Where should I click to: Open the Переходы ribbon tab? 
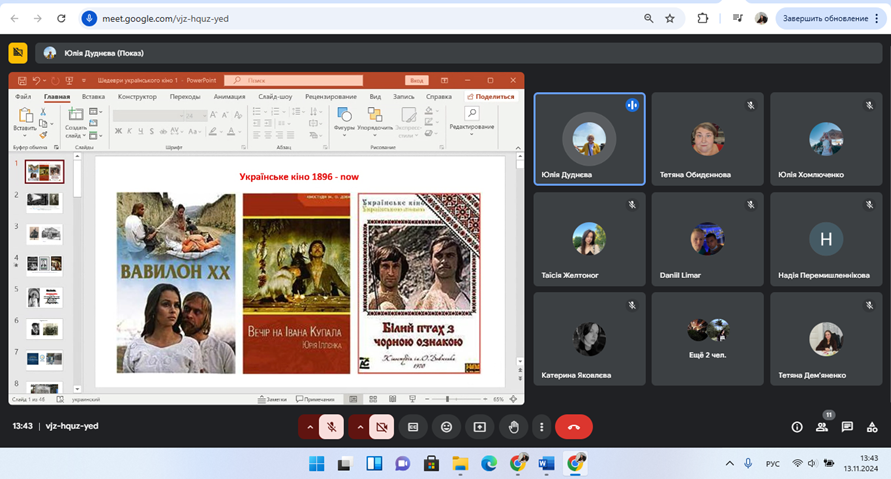[185, 97]
